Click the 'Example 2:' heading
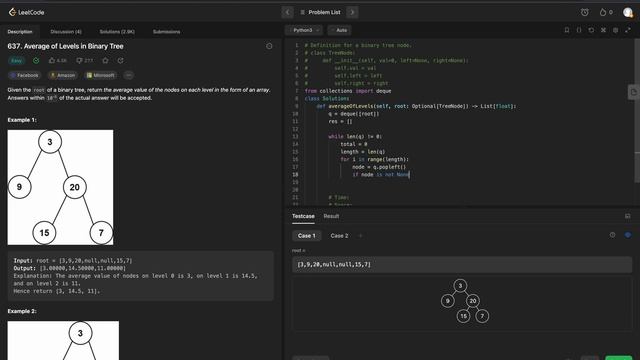Screen dimensions: 640x360 click(22, 311)
